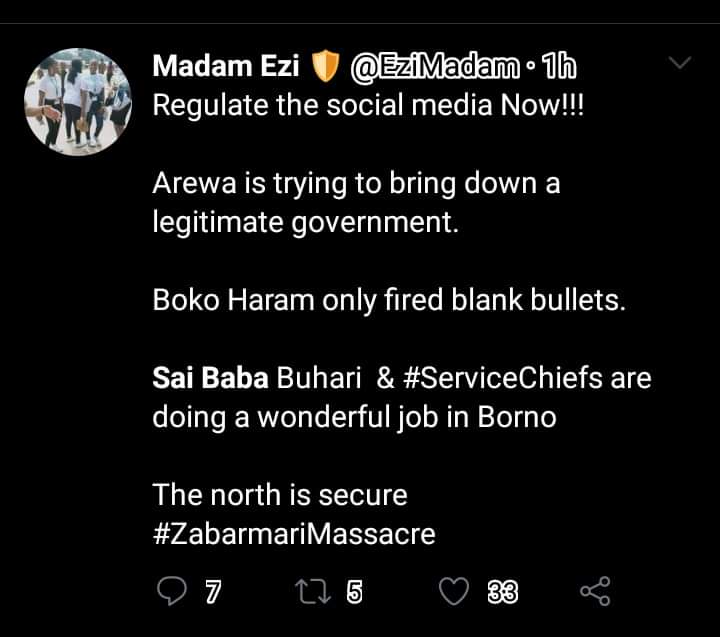
Task: Open the @EziMadam handle link
Action: tap(436, 68)
